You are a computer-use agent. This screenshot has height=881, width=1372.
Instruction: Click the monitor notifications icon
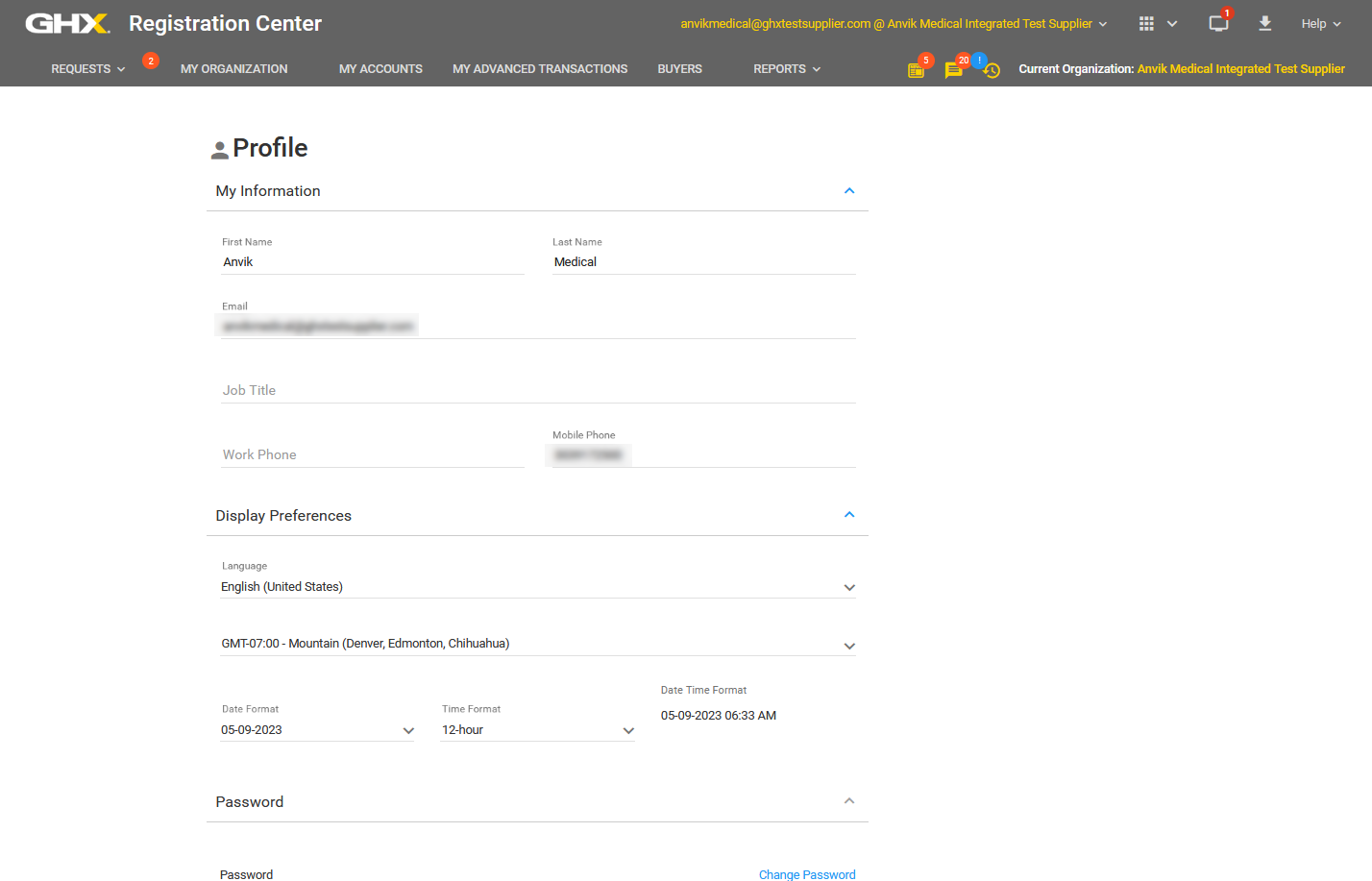click(1218, 24)
